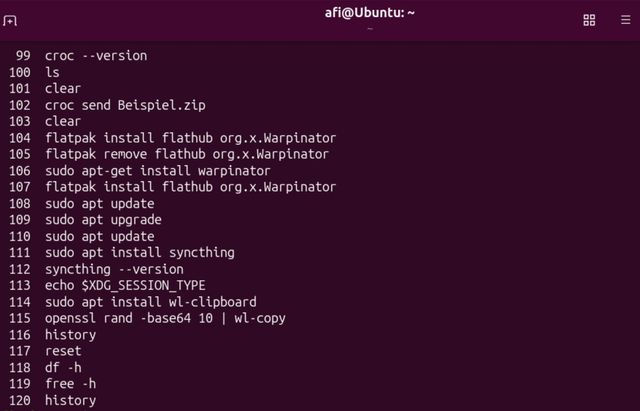Open a new terminal tab
640x411 pixels.
[x=10, y=20]
